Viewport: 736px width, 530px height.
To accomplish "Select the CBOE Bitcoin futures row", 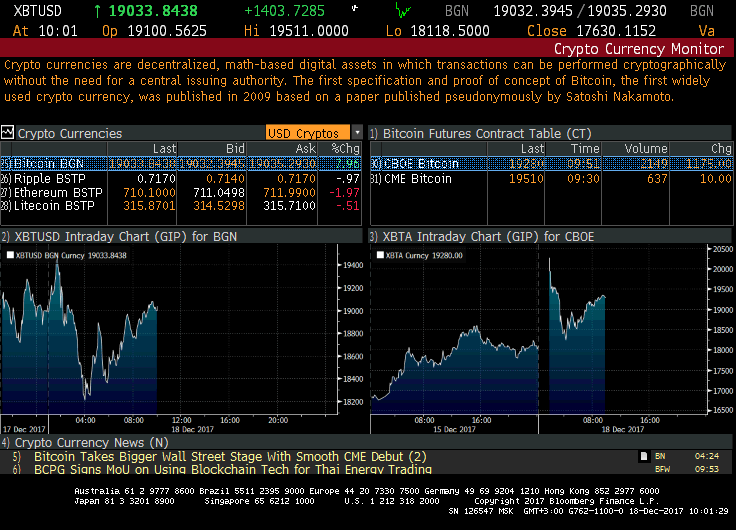I will tap(551, 163).
